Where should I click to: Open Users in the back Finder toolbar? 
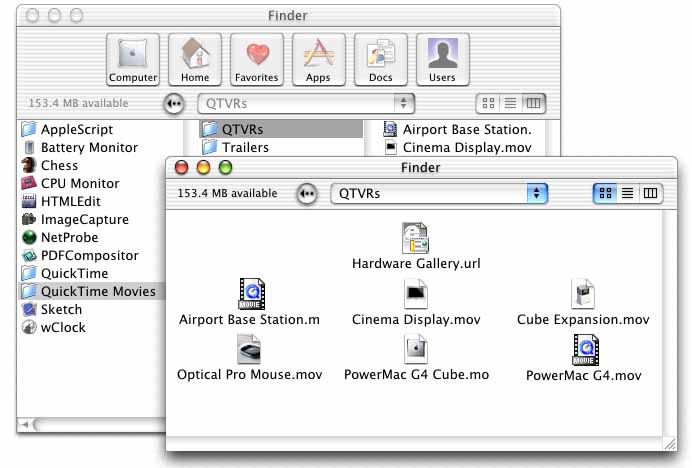point(443,60)
